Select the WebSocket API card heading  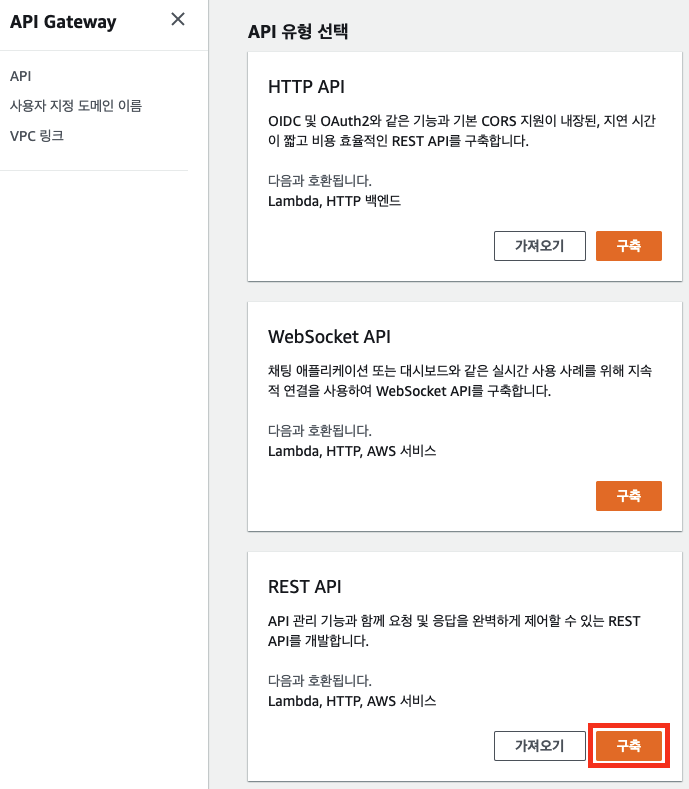point(329,337)
